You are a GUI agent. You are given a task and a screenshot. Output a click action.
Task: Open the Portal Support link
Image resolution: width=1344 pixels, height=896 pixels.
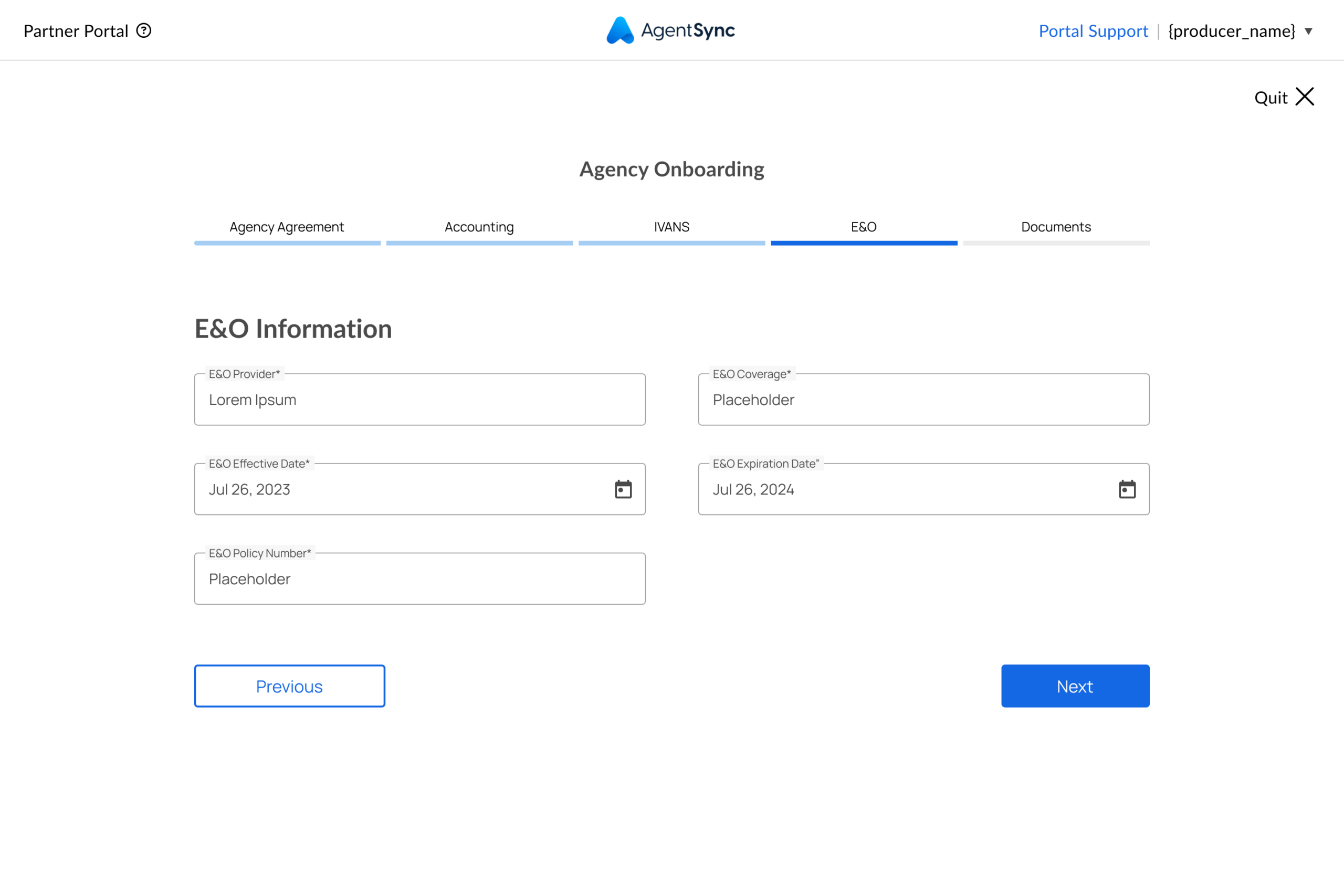pyautogui.click(x=1093, y=31)
